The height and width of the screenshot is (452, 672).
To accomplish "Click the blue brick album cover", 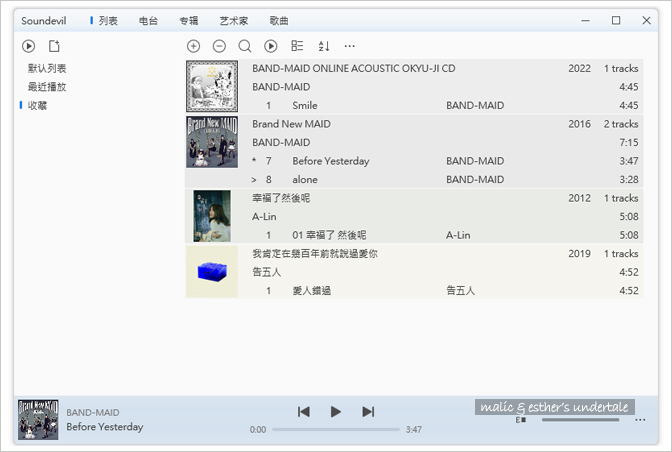I will (212, 272).
